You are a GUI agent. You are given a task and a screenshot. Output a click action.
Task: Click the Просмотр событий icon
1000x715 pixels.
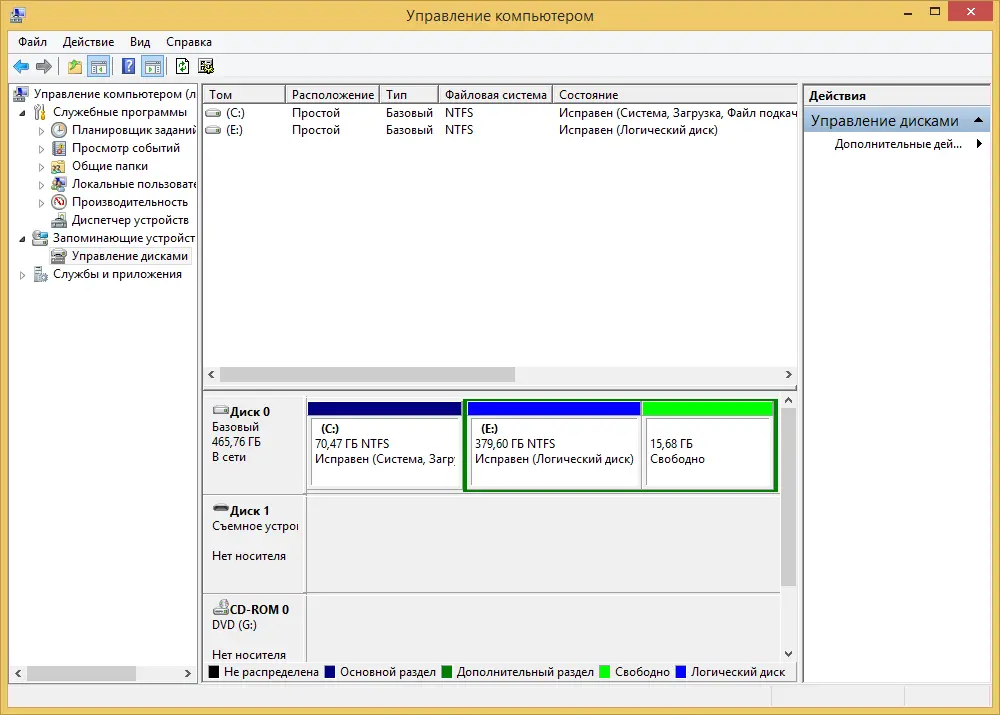[60, 148]
